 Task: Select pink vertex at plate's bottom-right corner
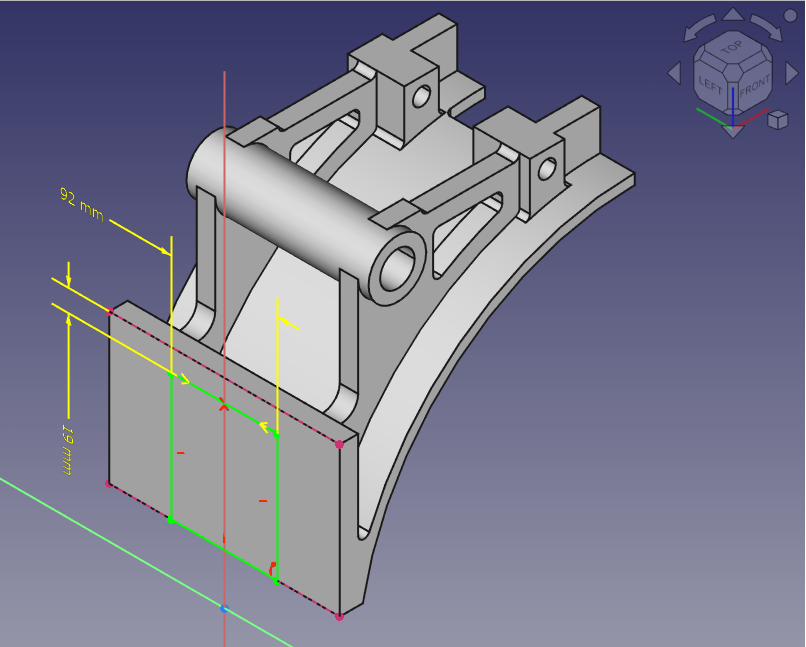340,617
